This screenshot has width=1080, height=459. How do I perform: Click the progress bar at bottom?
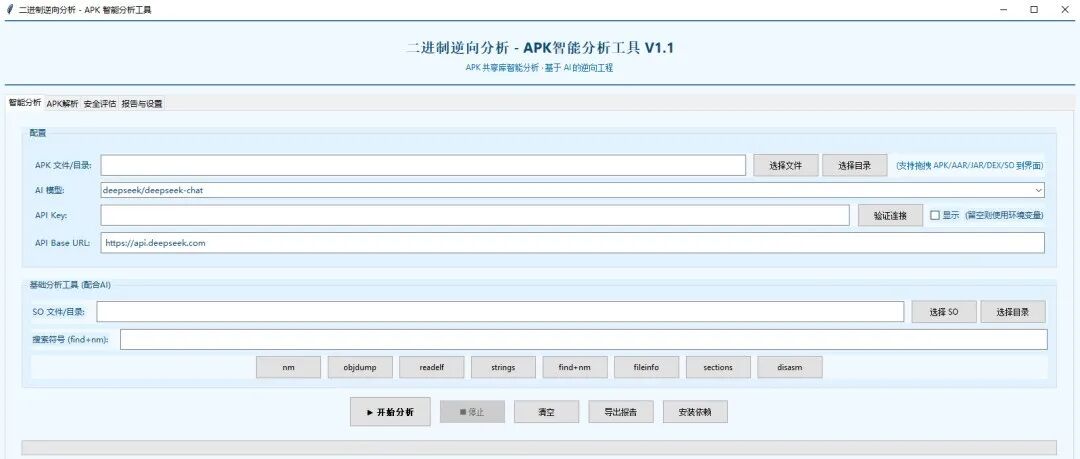(539, 448)
